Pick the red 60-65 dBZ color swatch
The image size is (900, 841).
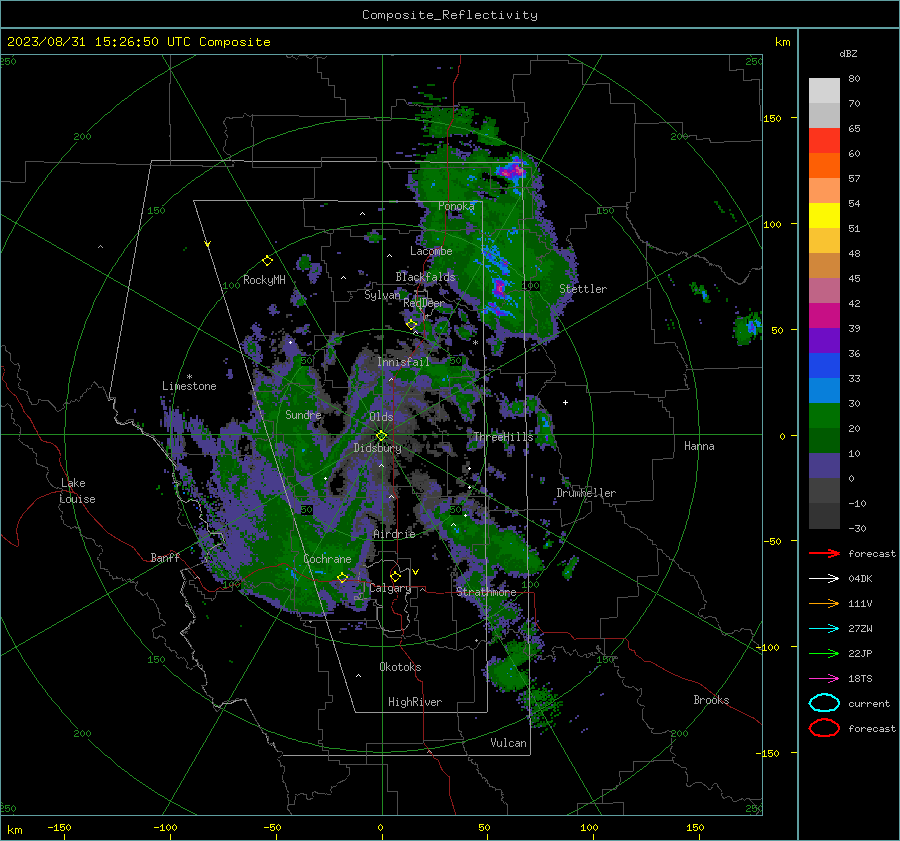(x=824, y=141)
